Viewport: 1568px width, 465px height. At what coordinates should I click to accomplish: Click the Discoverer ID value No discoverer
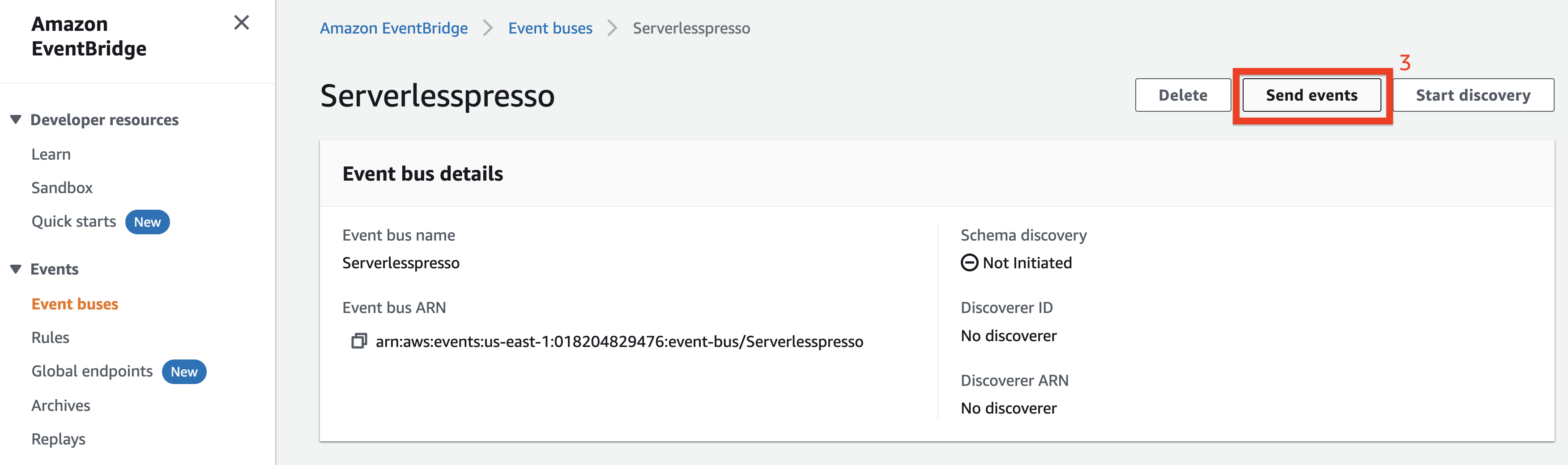[1009, 335]
